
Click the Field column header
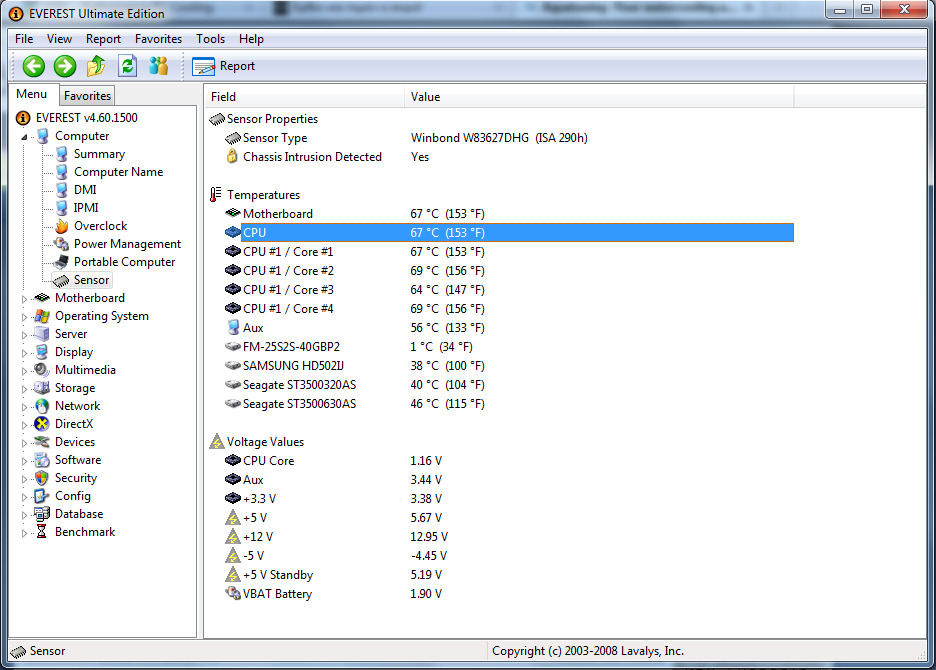coord(304,97)
